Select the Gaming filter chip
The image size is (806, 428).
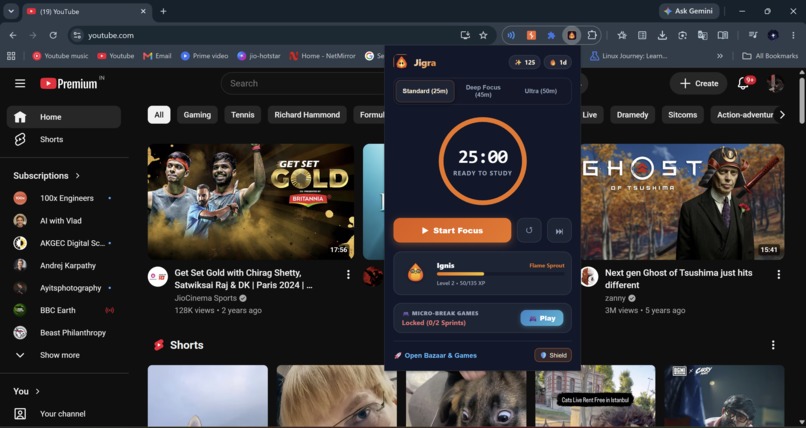point(197,115)
